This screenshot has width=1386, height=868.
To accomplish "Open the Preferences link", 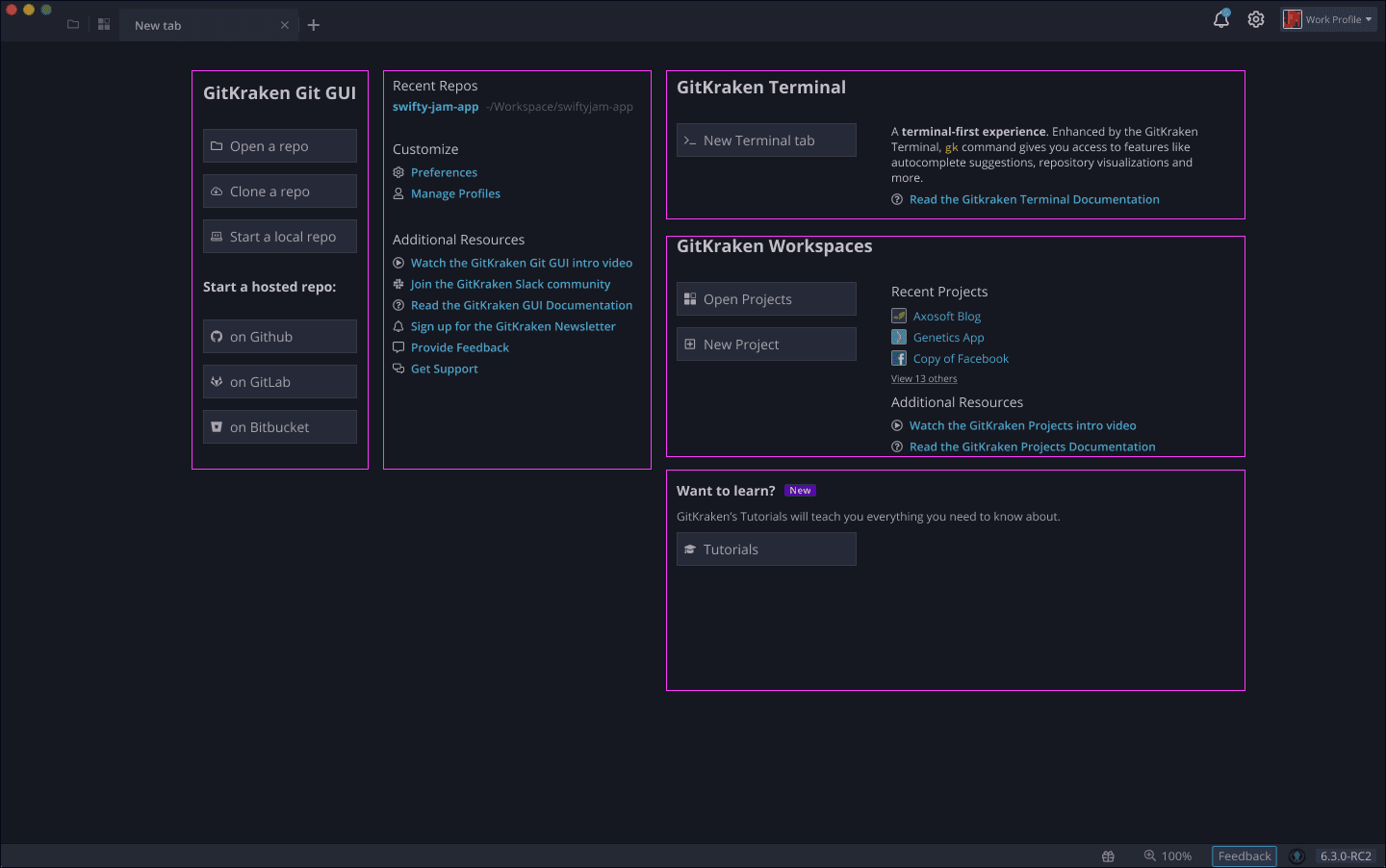I will [x=444, y=172].
